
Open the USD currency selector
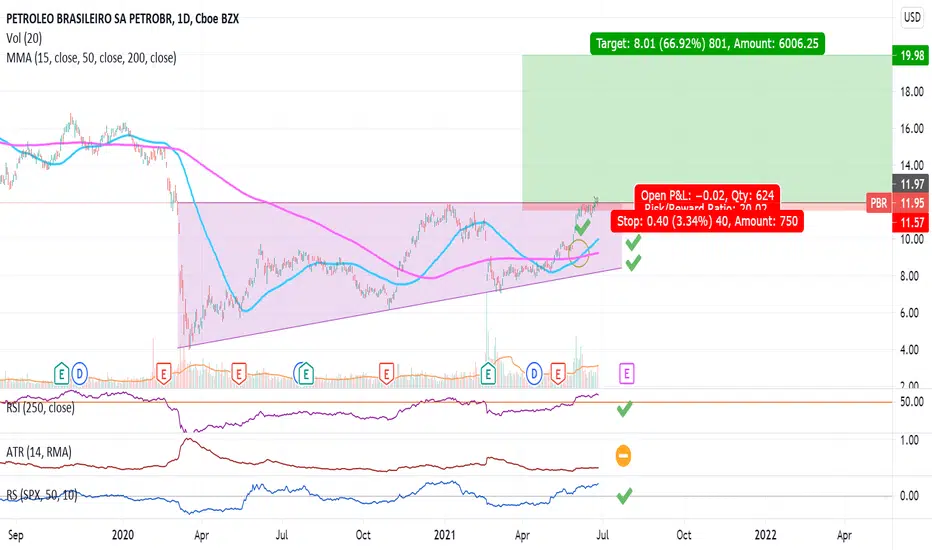coord(912,17)
